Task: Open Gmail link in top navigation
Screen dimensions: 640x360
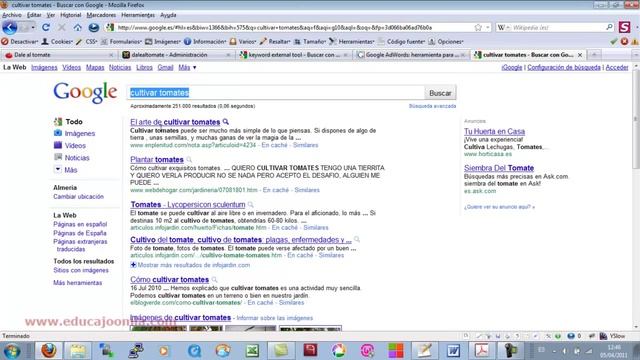Action: 165,67
